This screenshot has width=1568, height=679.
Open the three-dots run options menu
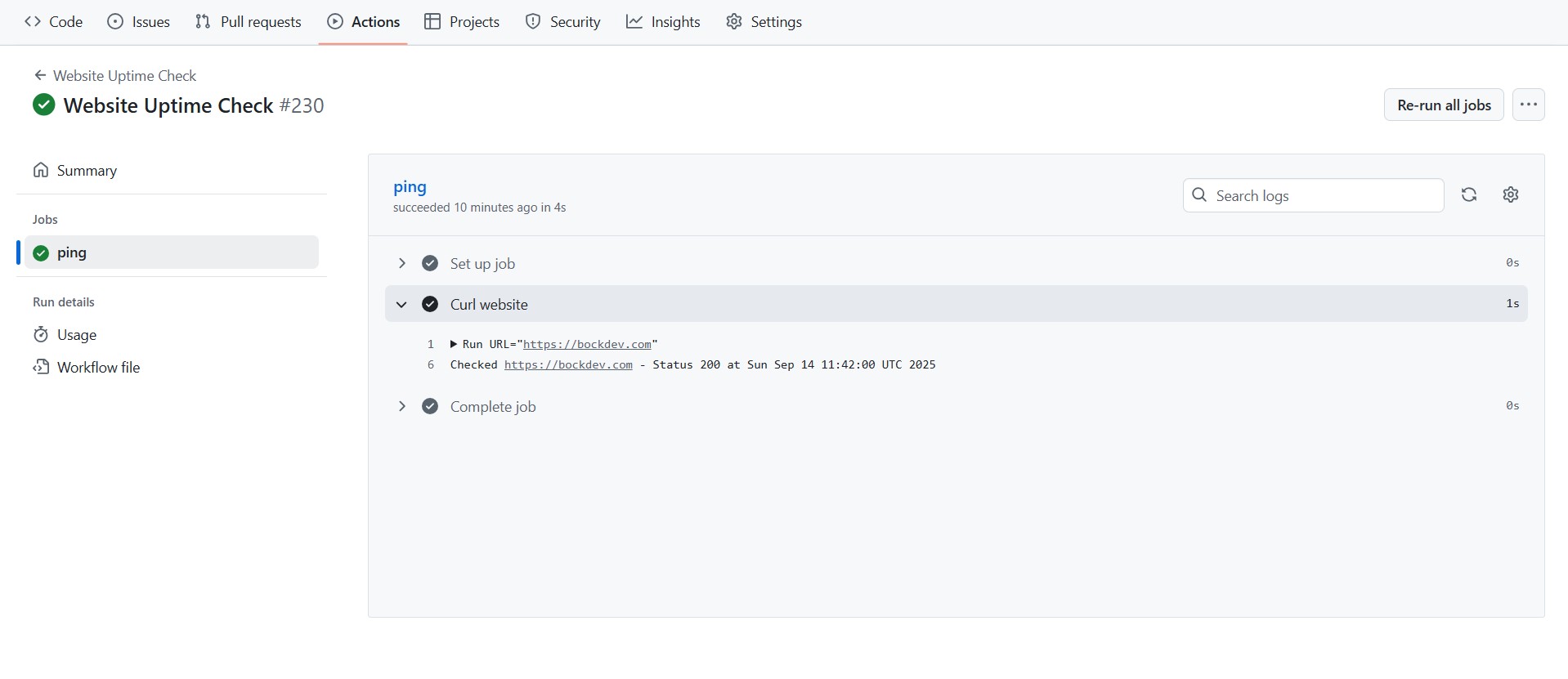1528,105
